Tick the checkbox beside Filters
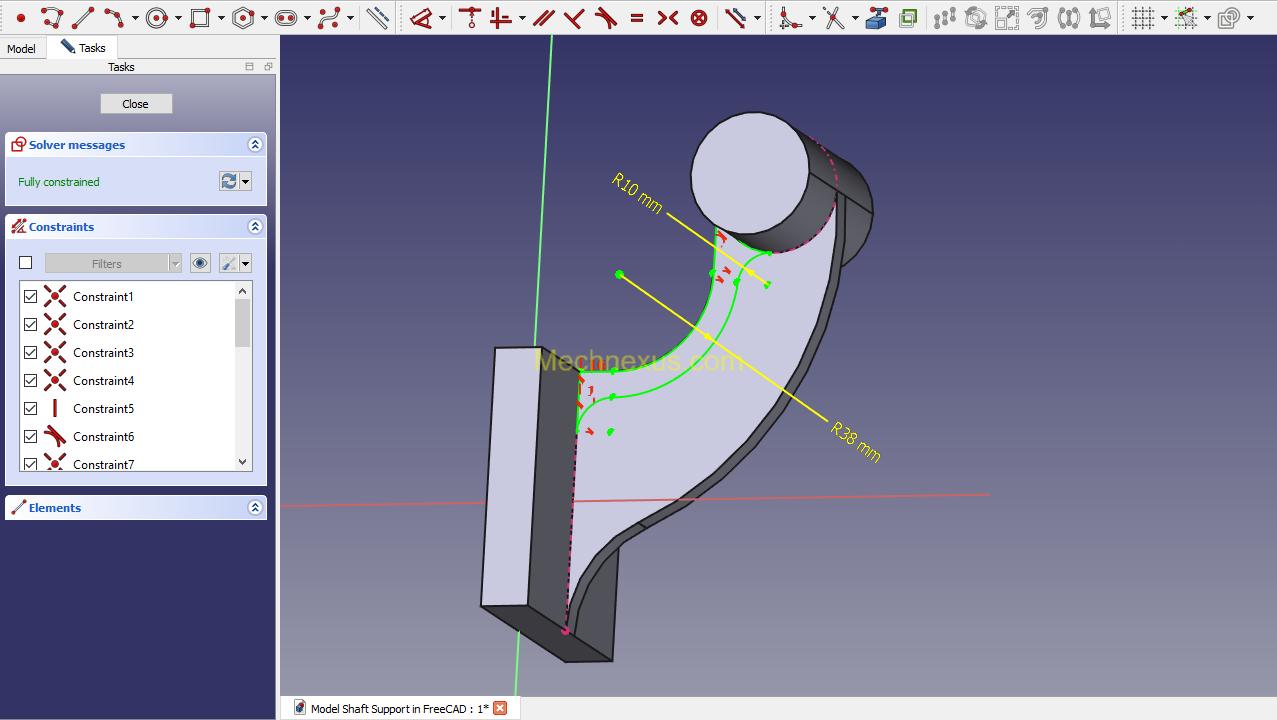 [26, 263]
